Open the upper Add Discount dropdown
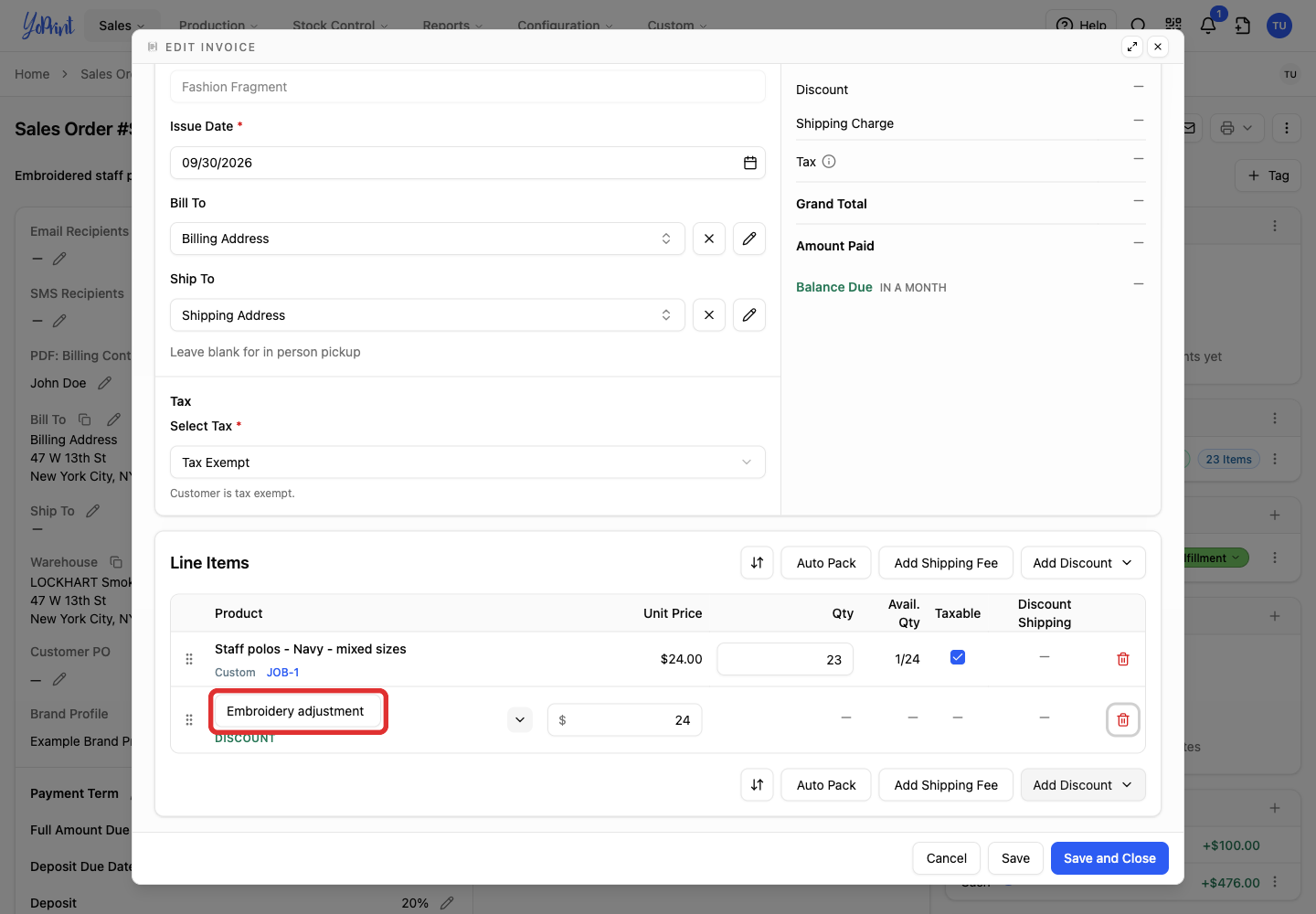Screen dimensions: 1316x914 (x=1083, y=563)
